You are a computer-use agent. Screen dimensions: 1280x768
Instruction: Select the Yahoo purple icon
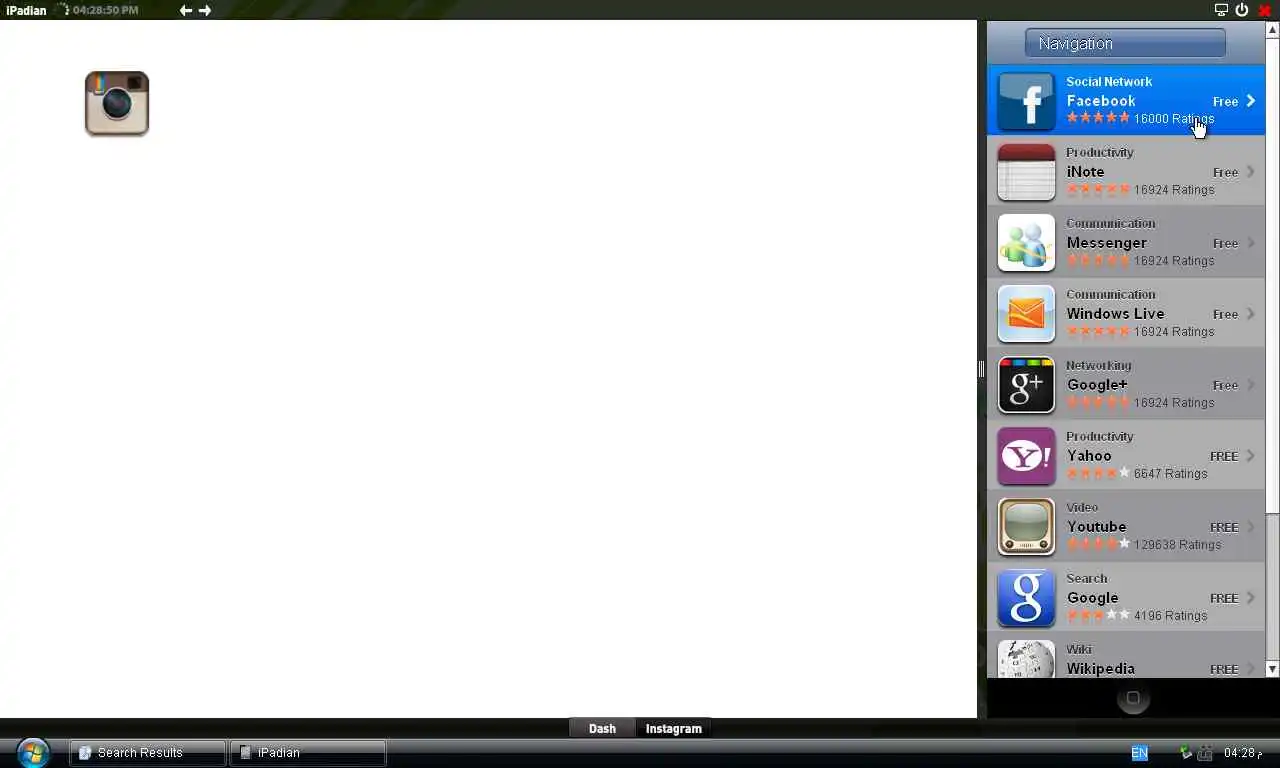point(1026,456)
